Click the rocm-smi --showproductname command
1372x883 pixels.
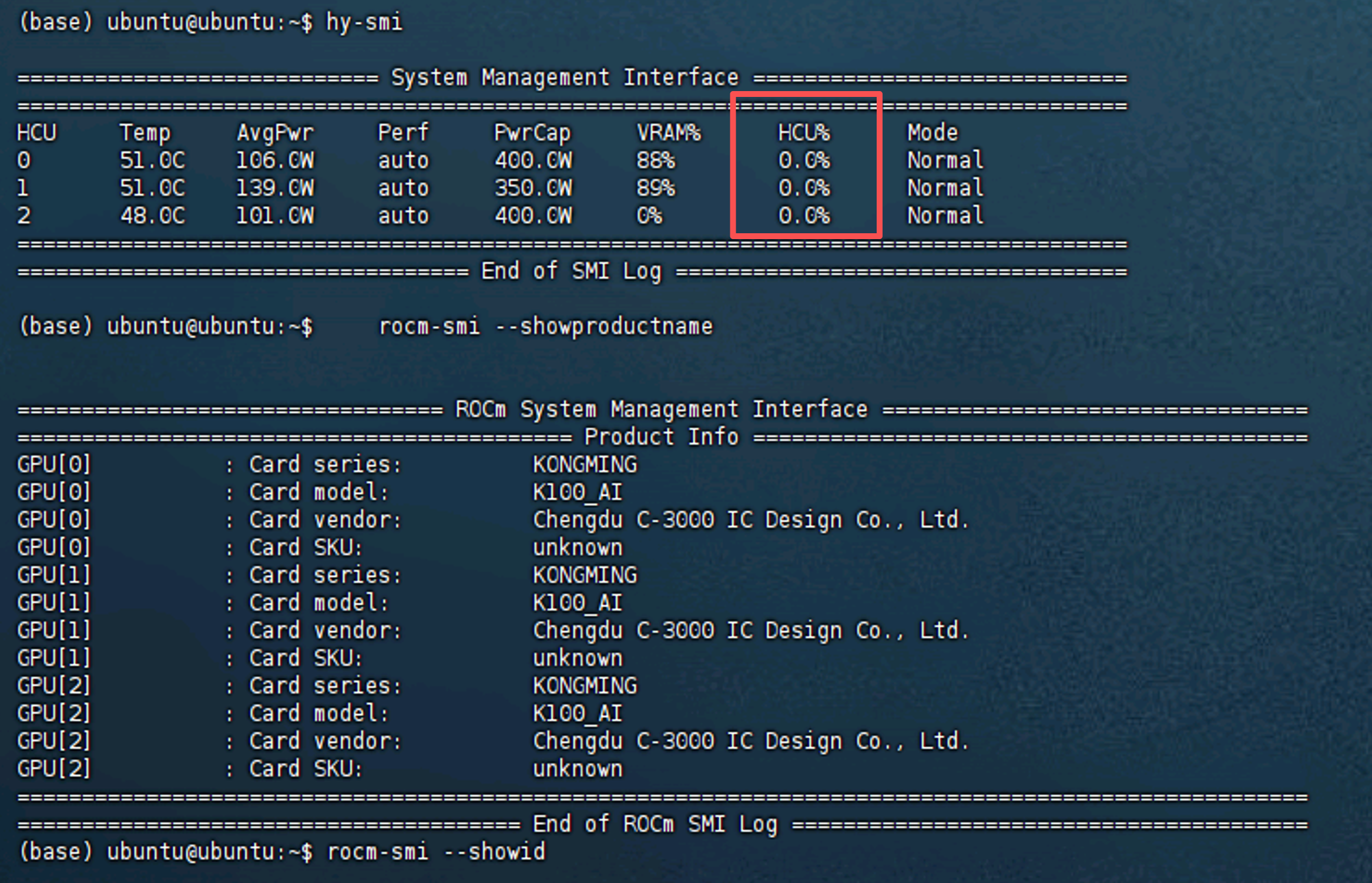546,326
